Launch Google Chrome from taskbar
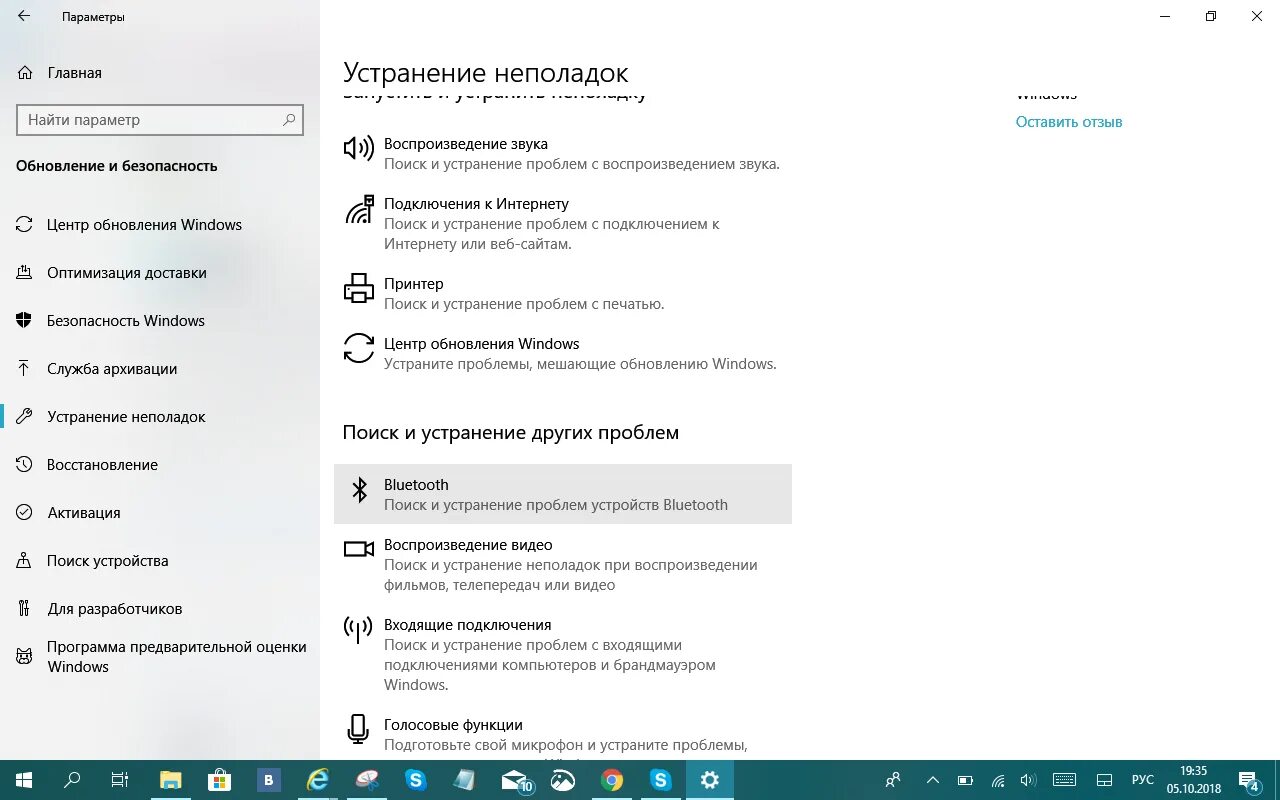This screenshot has width=1280, height=800. 612,780
